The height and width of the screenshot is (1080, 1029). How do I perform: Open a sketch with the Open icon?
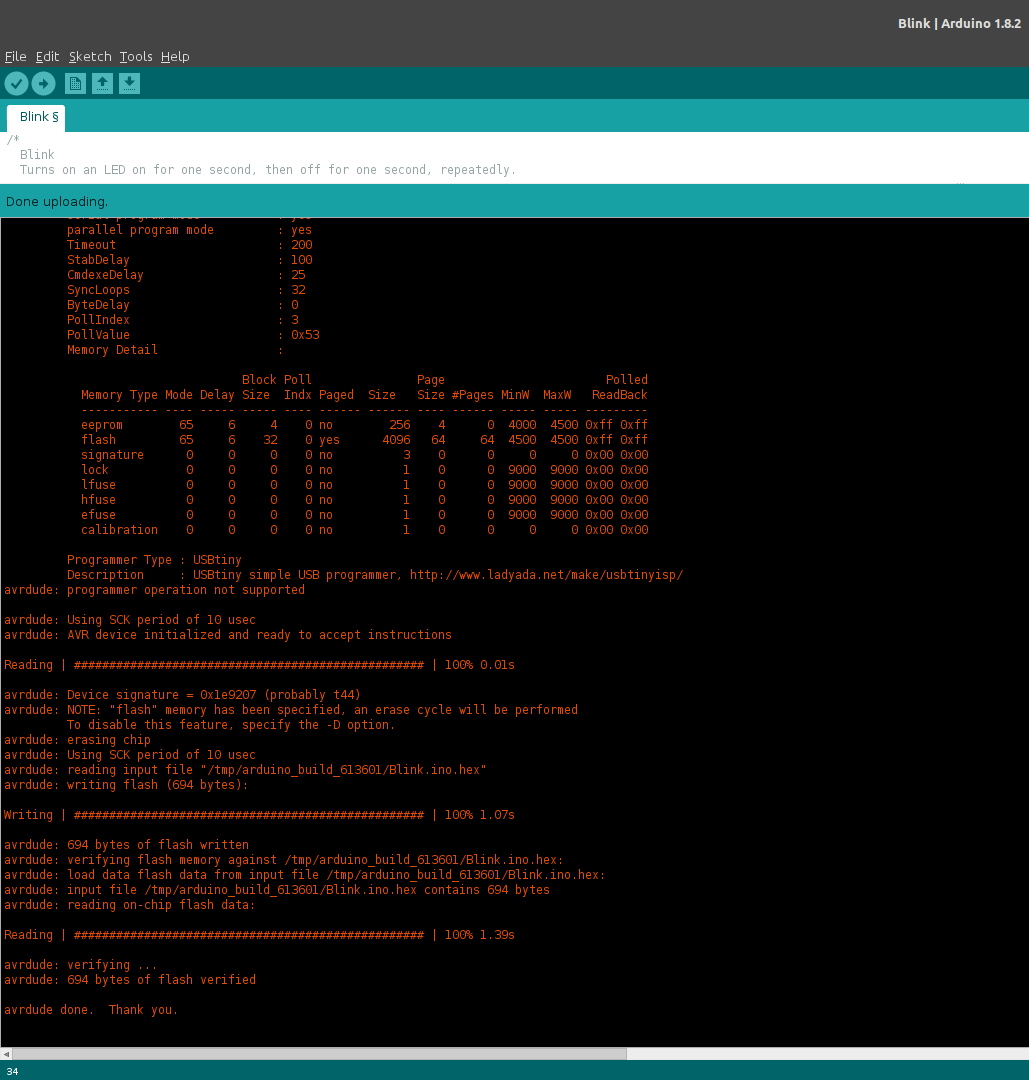pos(103,84)
